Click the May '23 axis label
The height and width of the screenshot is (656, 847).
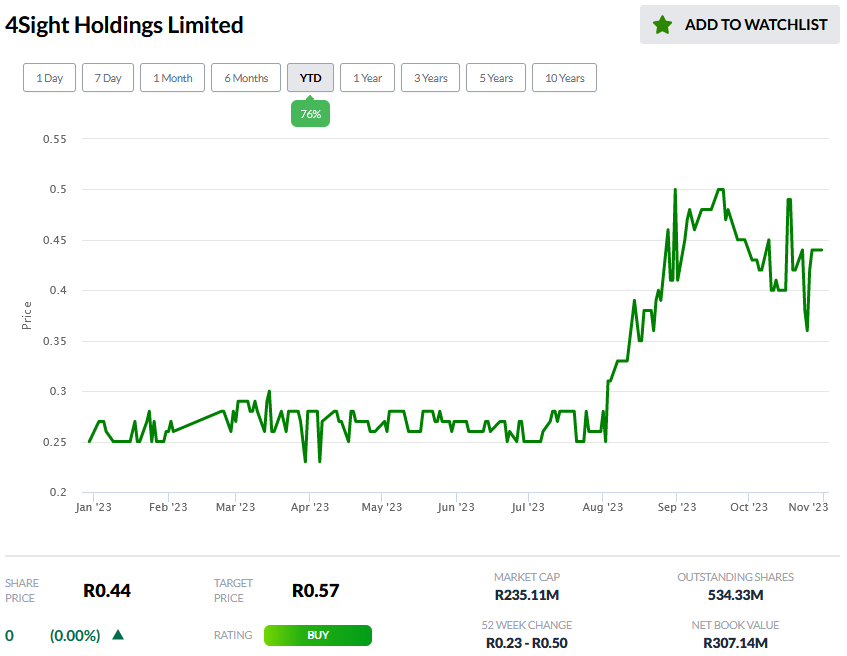coord(381,507)
